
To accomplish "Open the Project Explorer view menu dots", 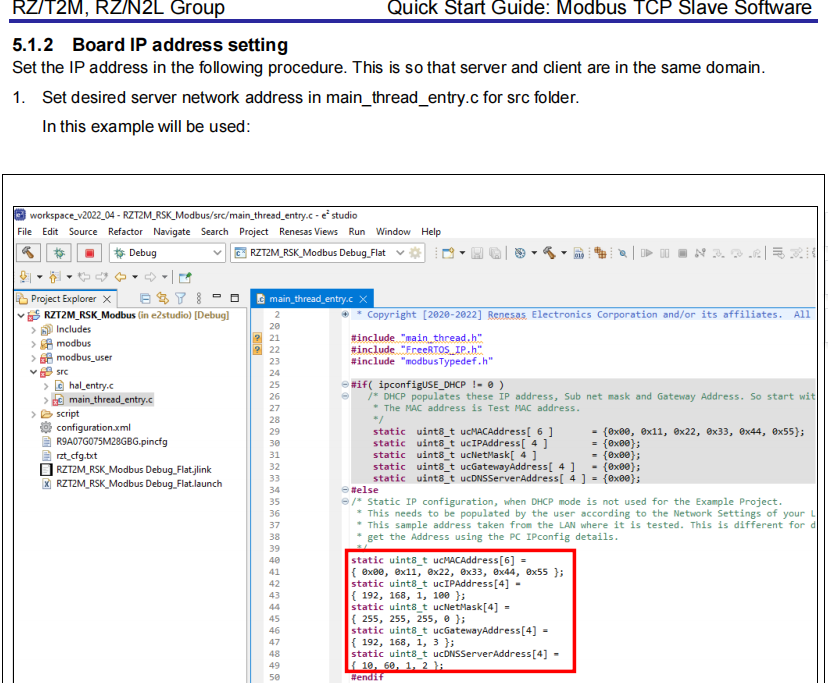I will [199, 298].
